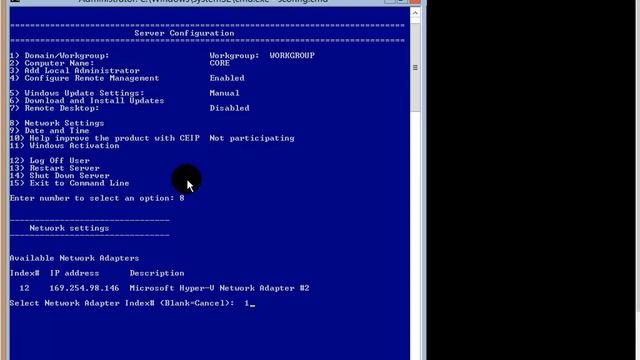The height and width of the screenshot is (360, 640).
Task: Click the 'Enabled' remote management value
Action: tap(227, 78)
